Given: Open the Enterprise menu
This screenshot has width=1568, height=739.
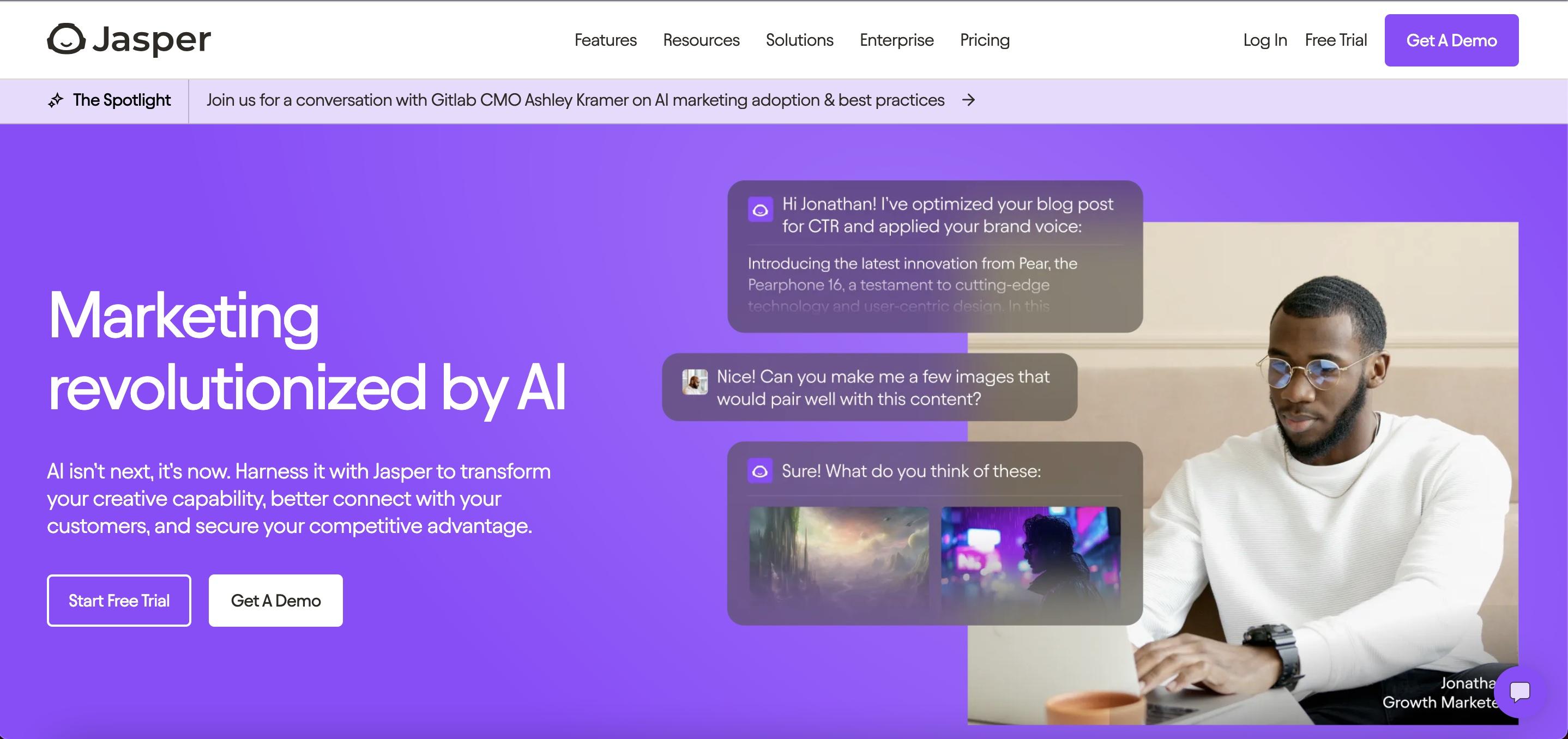Looking at the screenshot, I should 897,40.
